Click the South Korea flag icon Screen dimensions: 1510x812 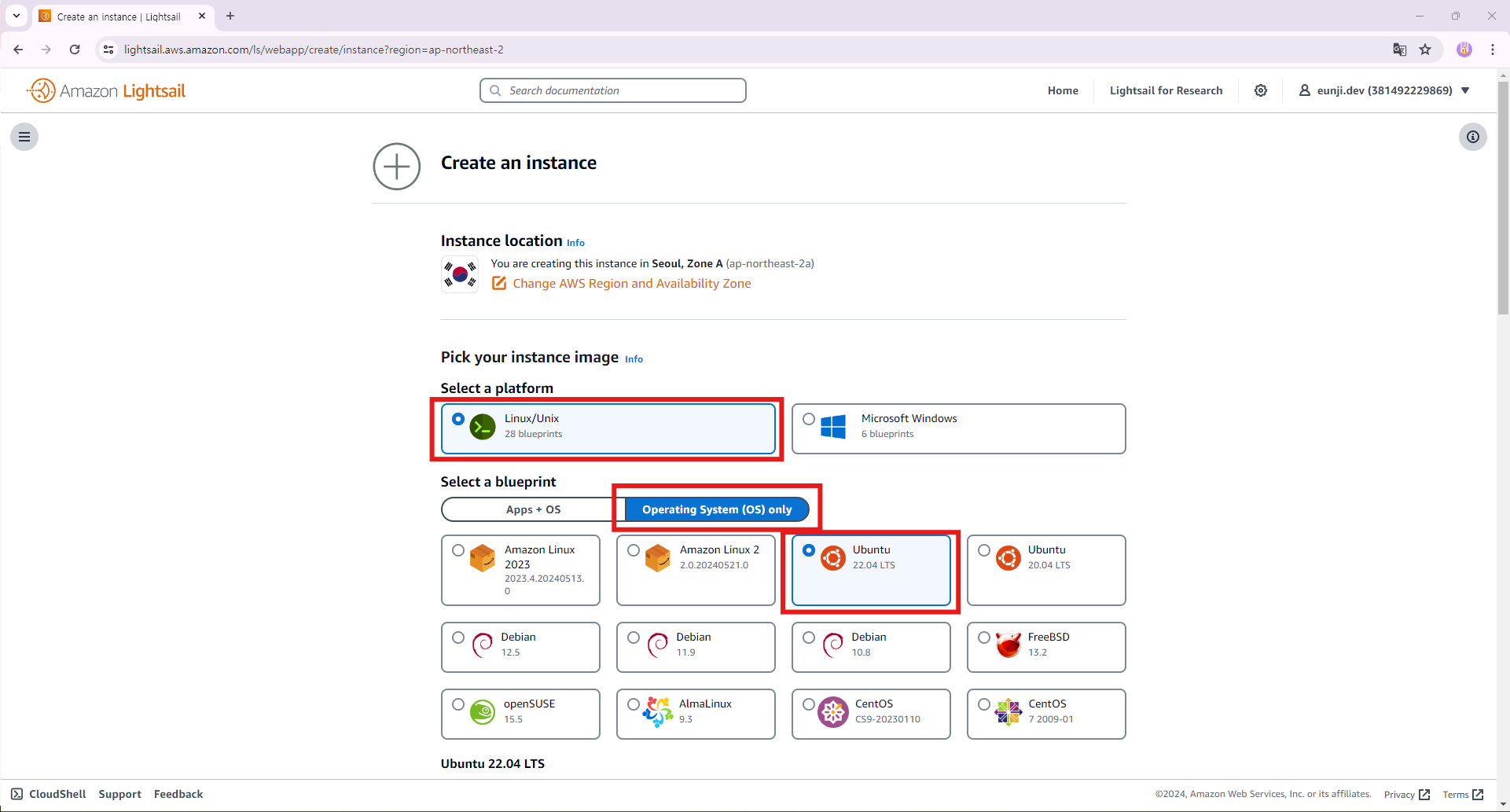click(x=460, y=274)
